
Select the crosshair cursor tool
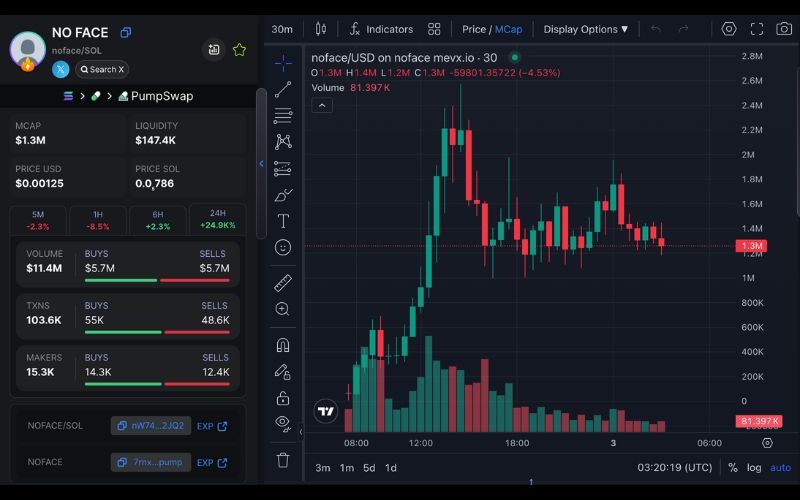pyautogui.click(x=283, y=63)
